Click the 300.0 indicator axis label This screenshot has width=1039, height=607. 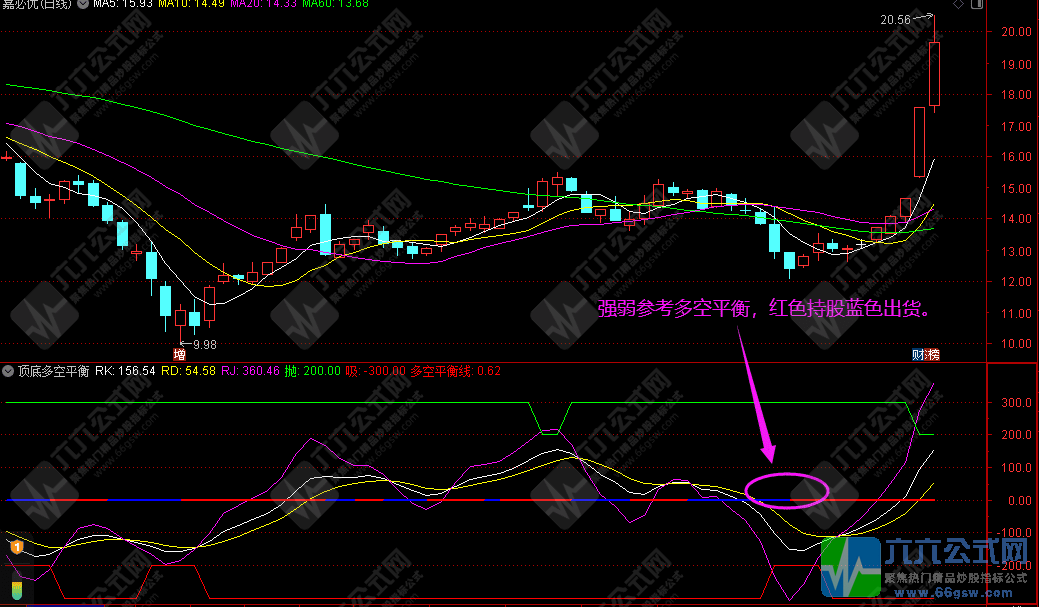point(1016,402)
